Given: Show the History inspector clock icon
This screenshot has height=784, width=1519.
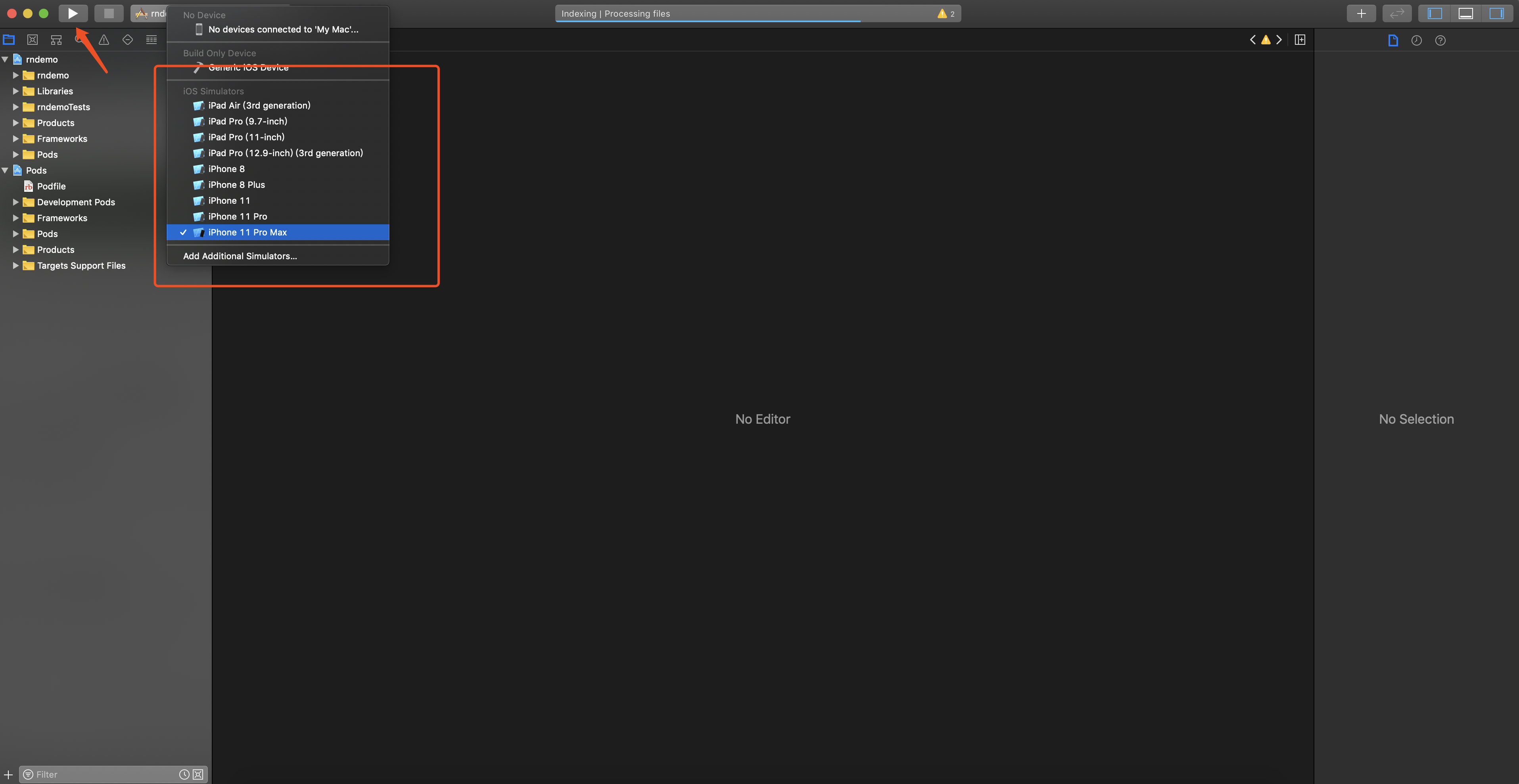Looking at the screenshot, I should [1416, 40].
